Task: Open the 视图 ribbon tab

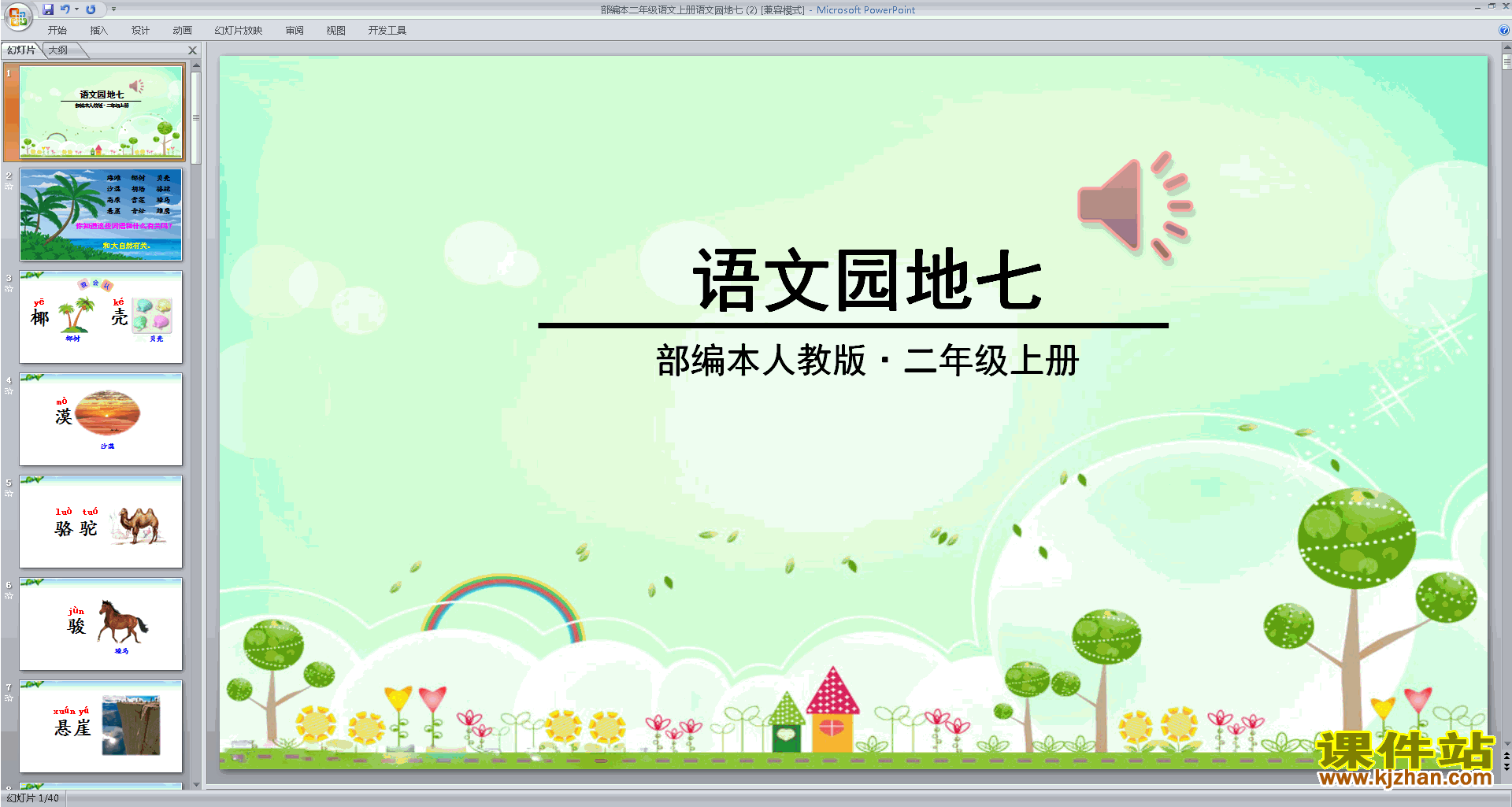Action: pos(335,31)
